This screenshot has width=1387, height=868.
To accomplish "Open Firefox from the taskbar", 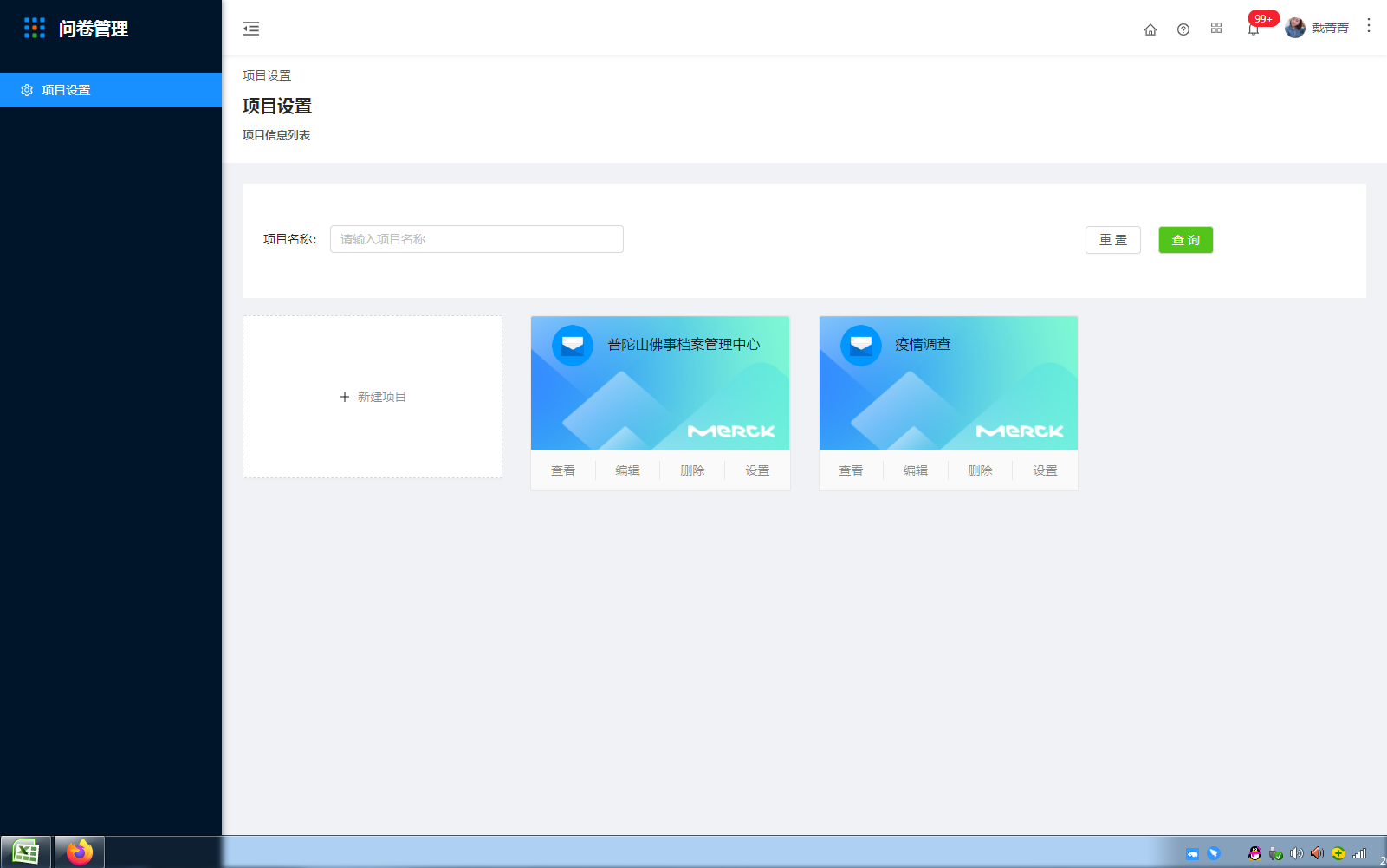I will tap(80, 852).
